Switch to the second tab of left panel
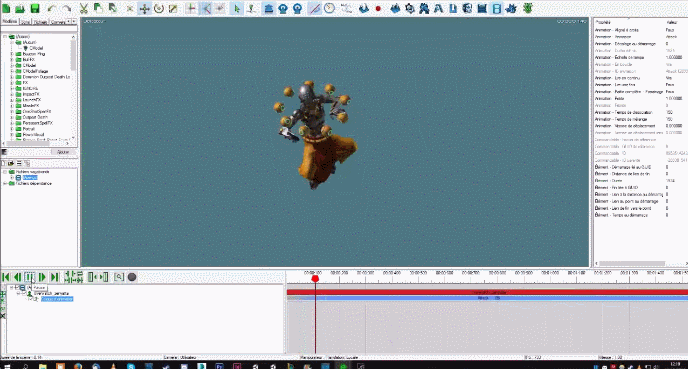Screen dimensions: 688x369 pos(25,21)
